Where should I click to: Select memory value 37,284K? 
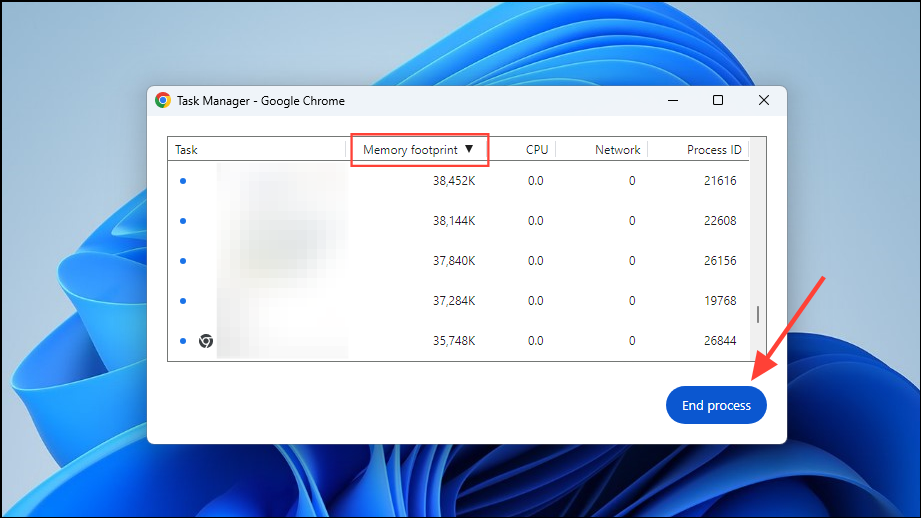click(454, 301)
